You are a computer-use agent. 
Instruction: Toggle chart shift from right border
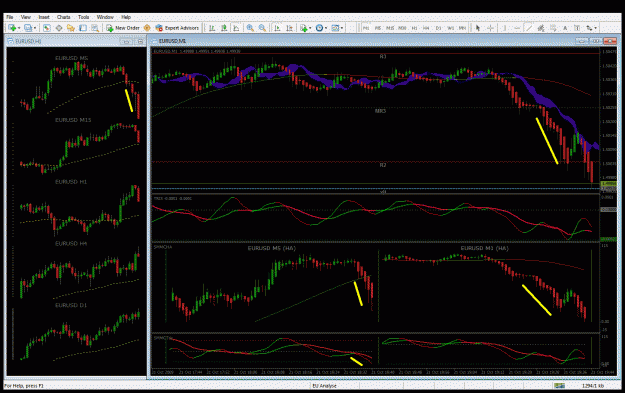click(x=289, y=28)
